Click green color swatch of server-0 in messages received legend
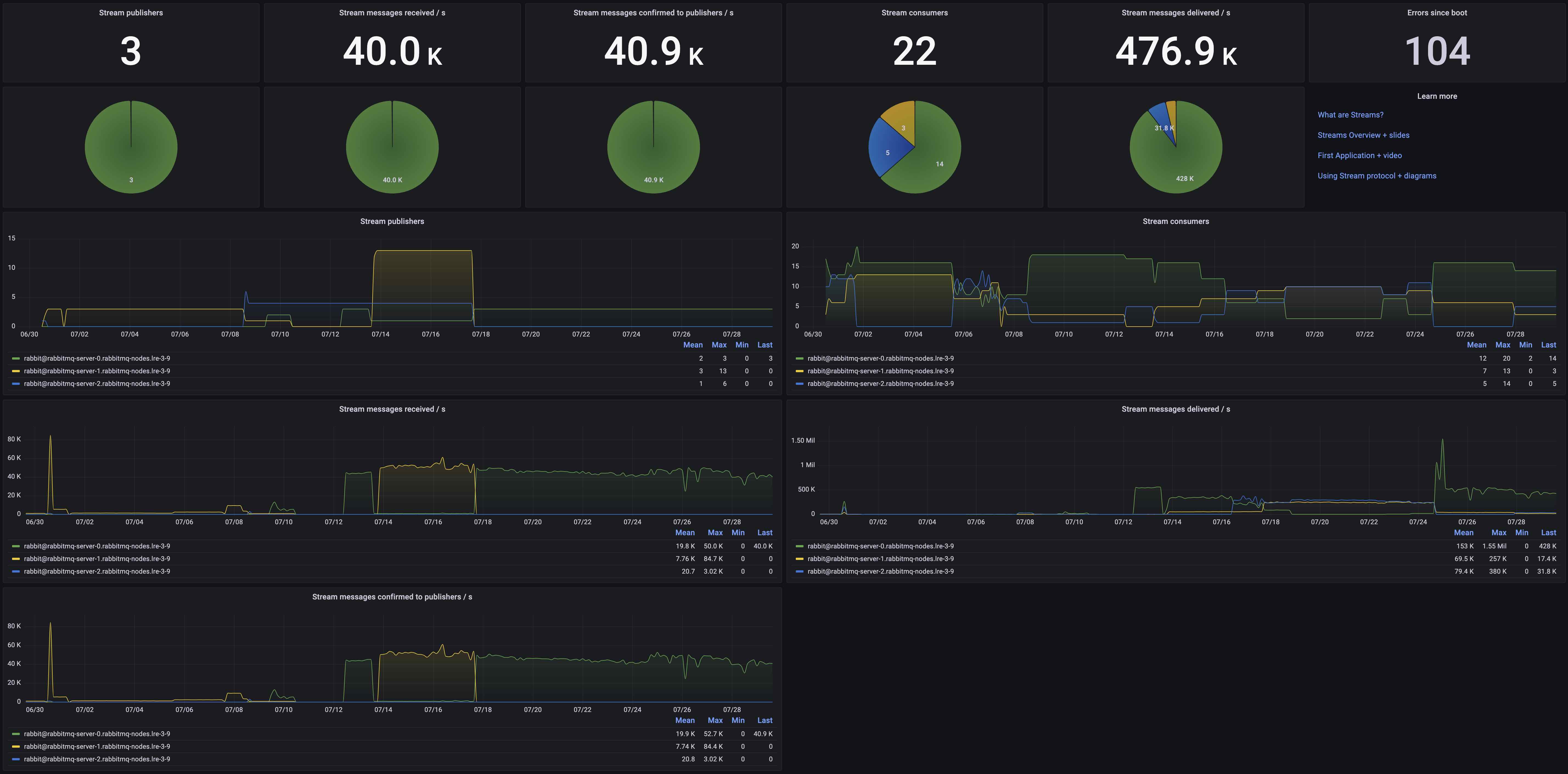The image size is (1568, 774). [x=16, y=547]
